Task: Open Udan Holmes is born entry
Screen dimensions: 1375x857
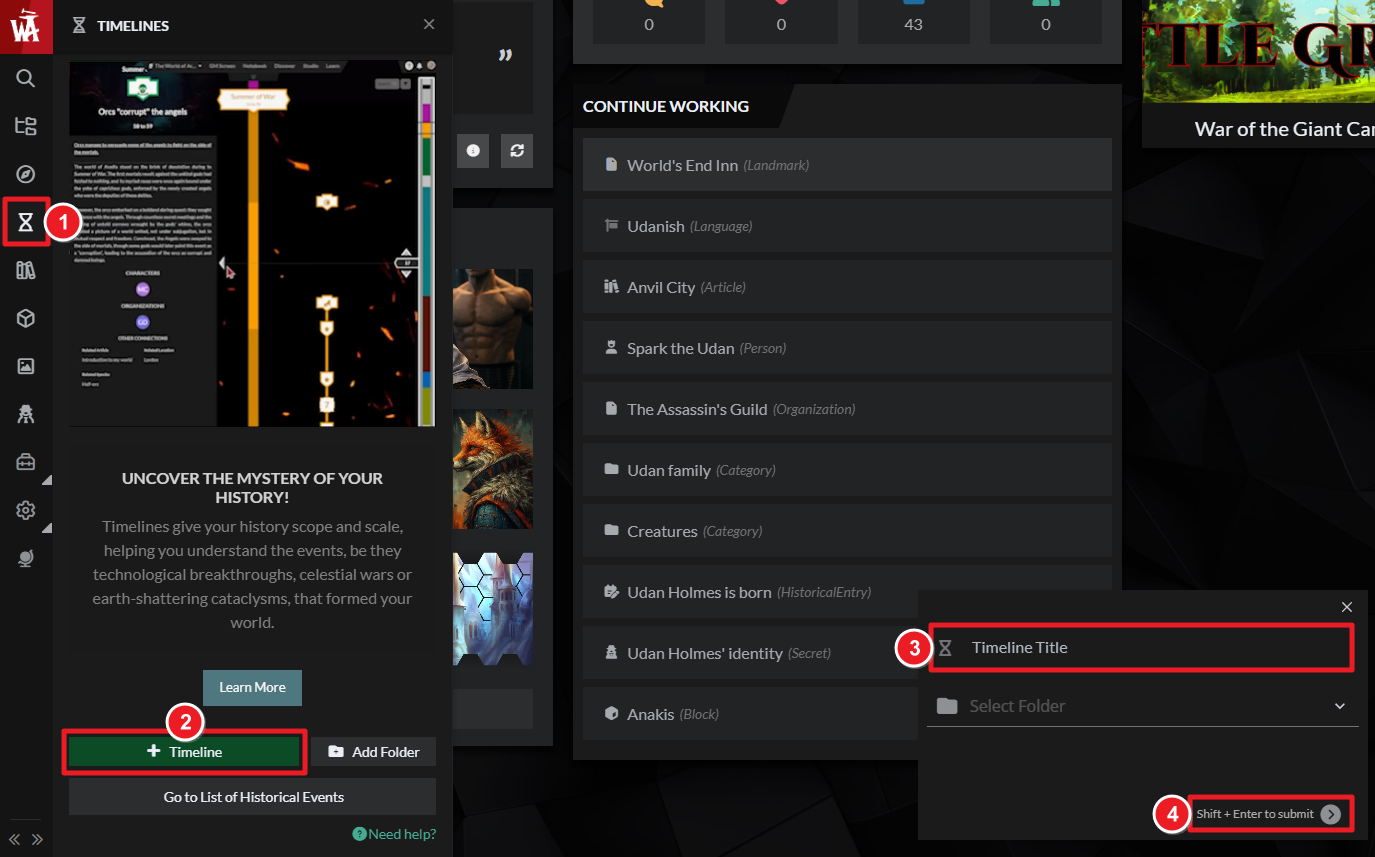Action: 847,592
